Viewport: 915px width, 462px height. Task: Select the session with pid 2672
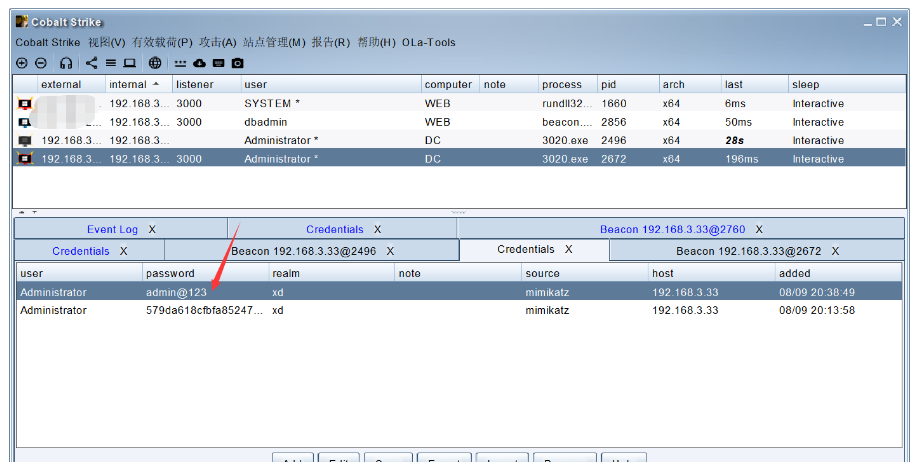(459, 159)
